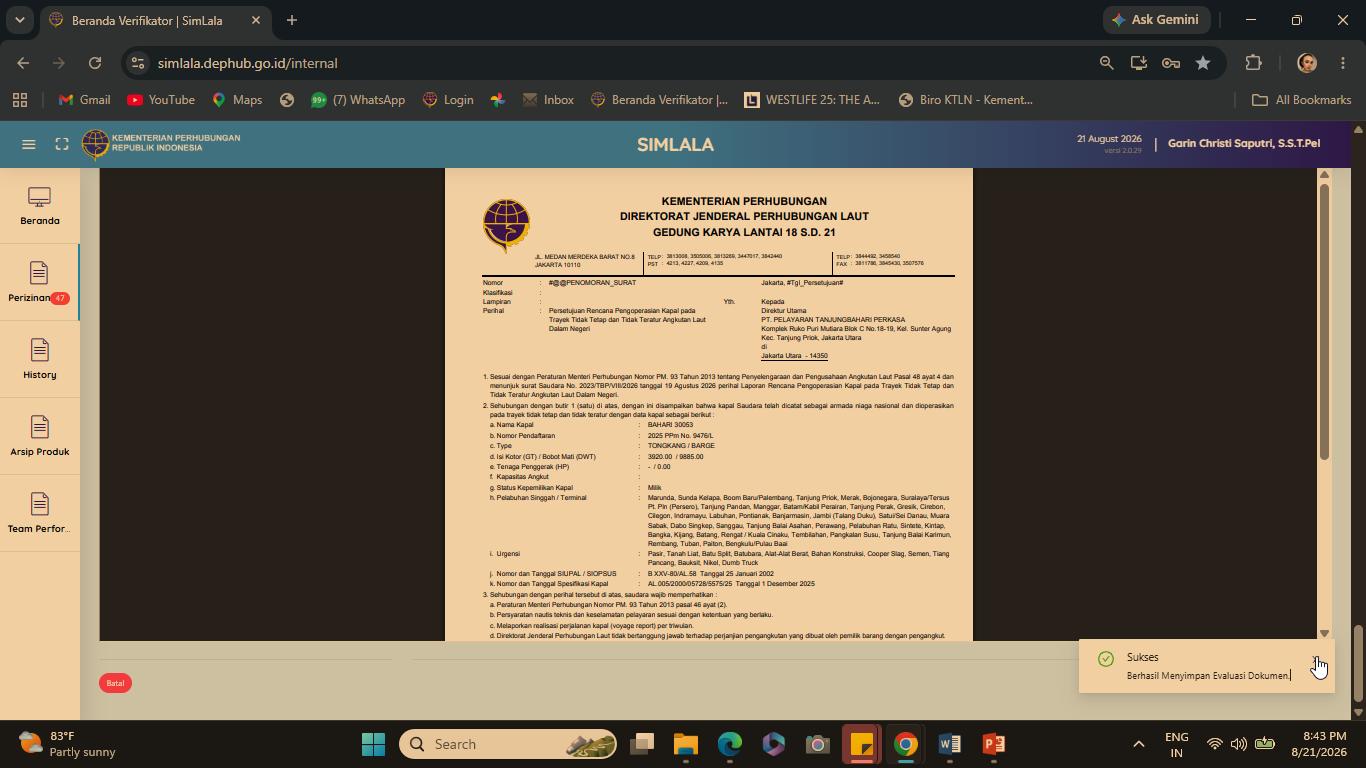Expand All Bookmarks folder

[1302, 100]
